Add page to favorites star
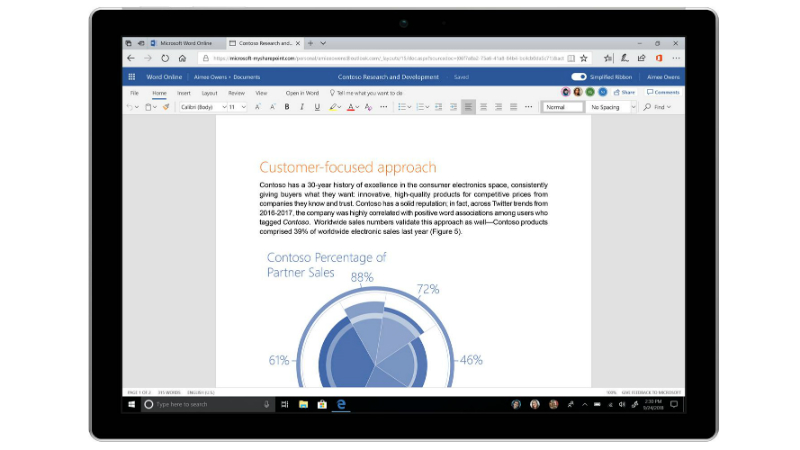 point(584,58)
